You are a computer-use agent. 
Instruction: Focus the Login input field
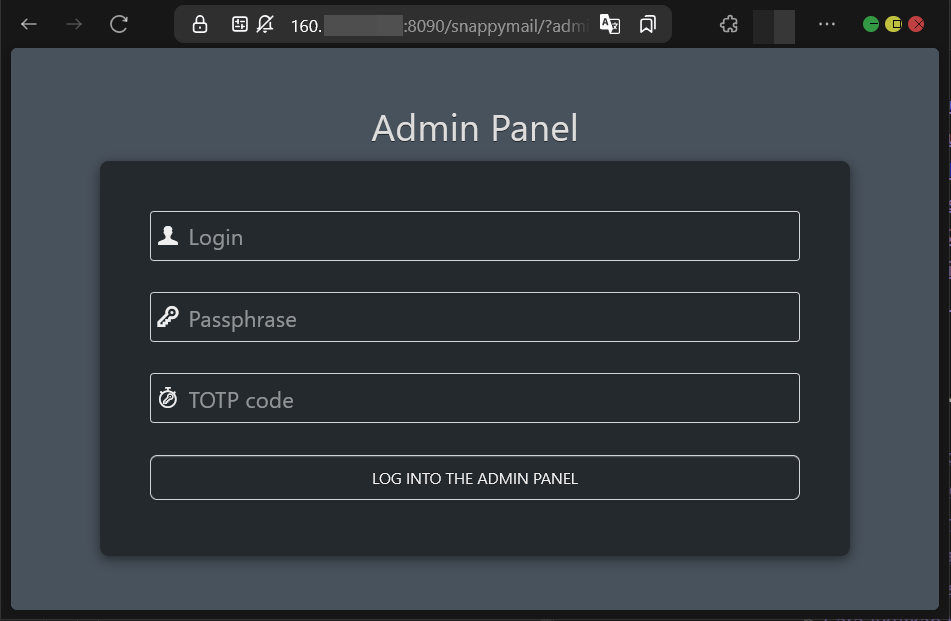pos(475,236)
